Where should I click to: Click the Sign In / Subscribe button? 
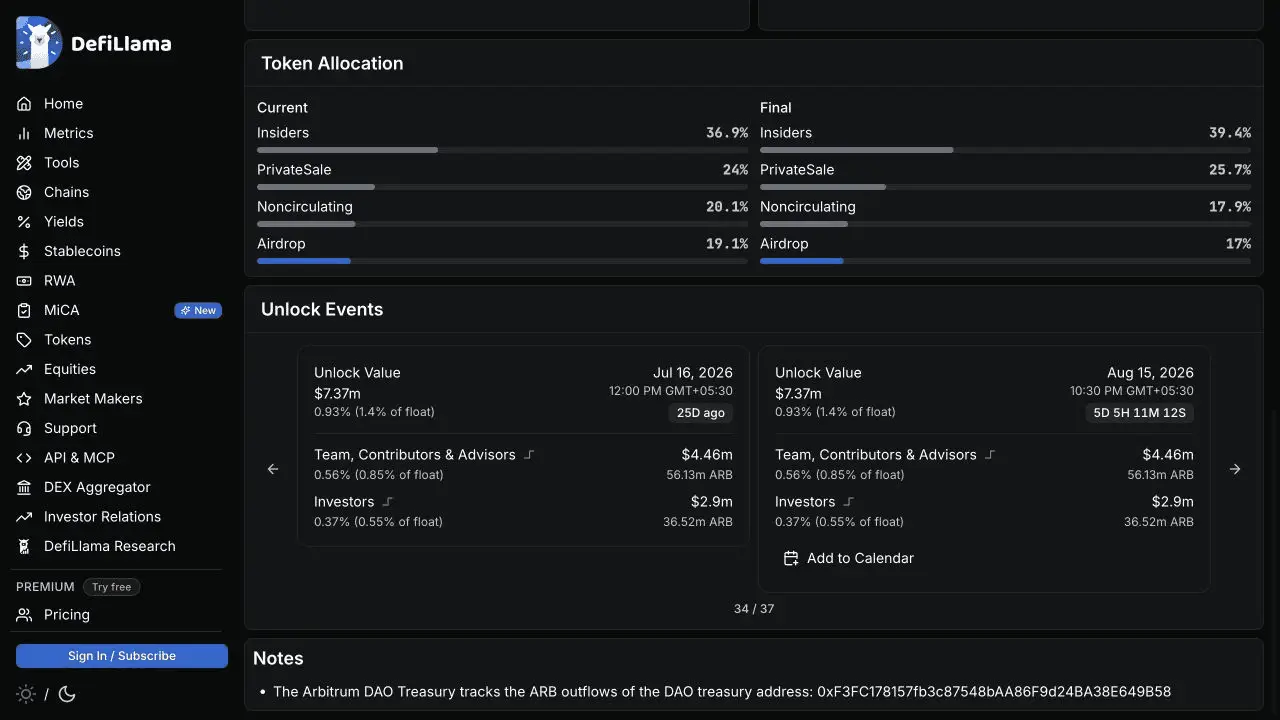pyautogui.click(x=122, y=656)
